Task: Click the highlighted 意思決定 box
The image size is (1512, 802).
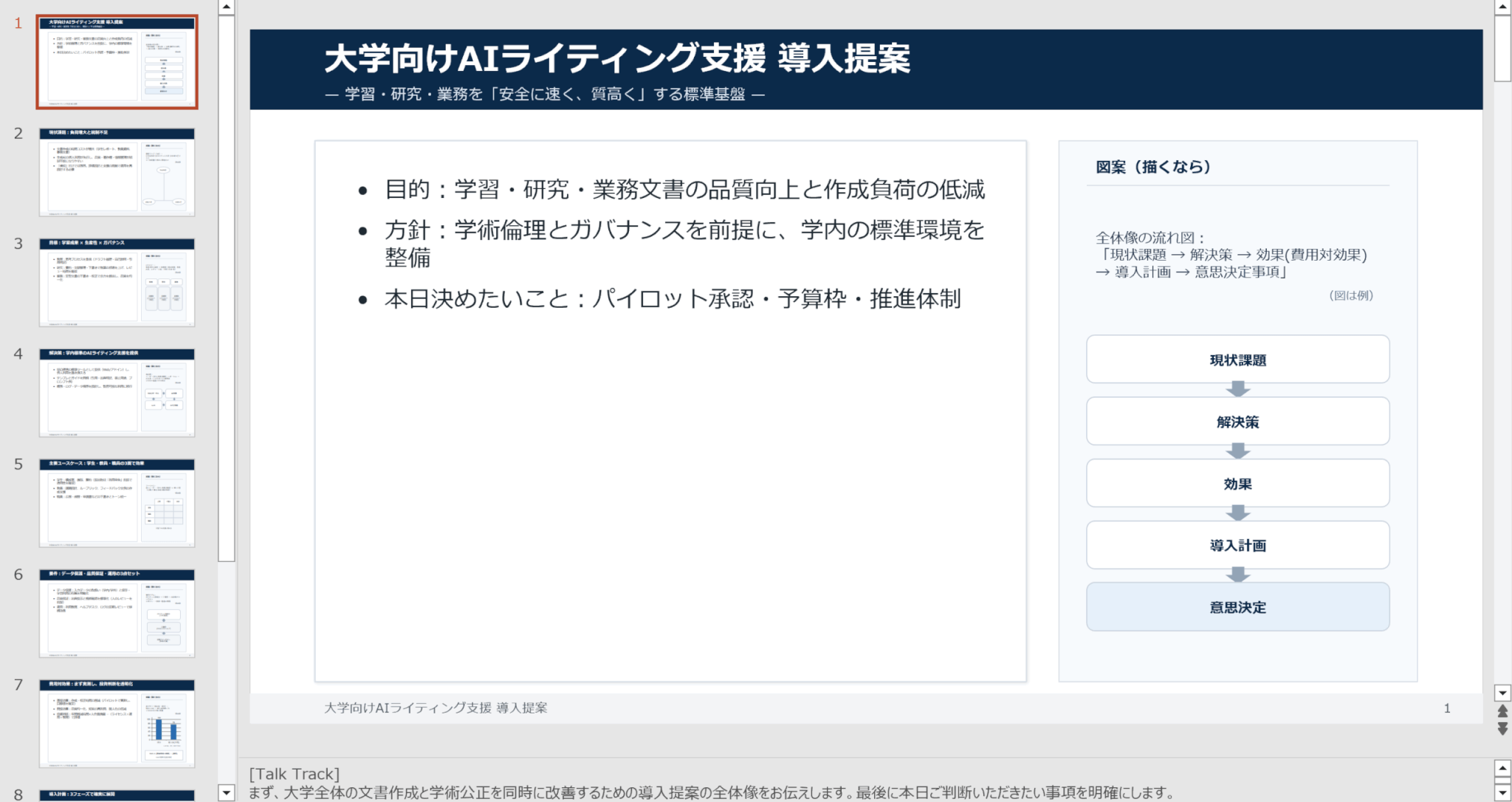Action: (1237, 607)
